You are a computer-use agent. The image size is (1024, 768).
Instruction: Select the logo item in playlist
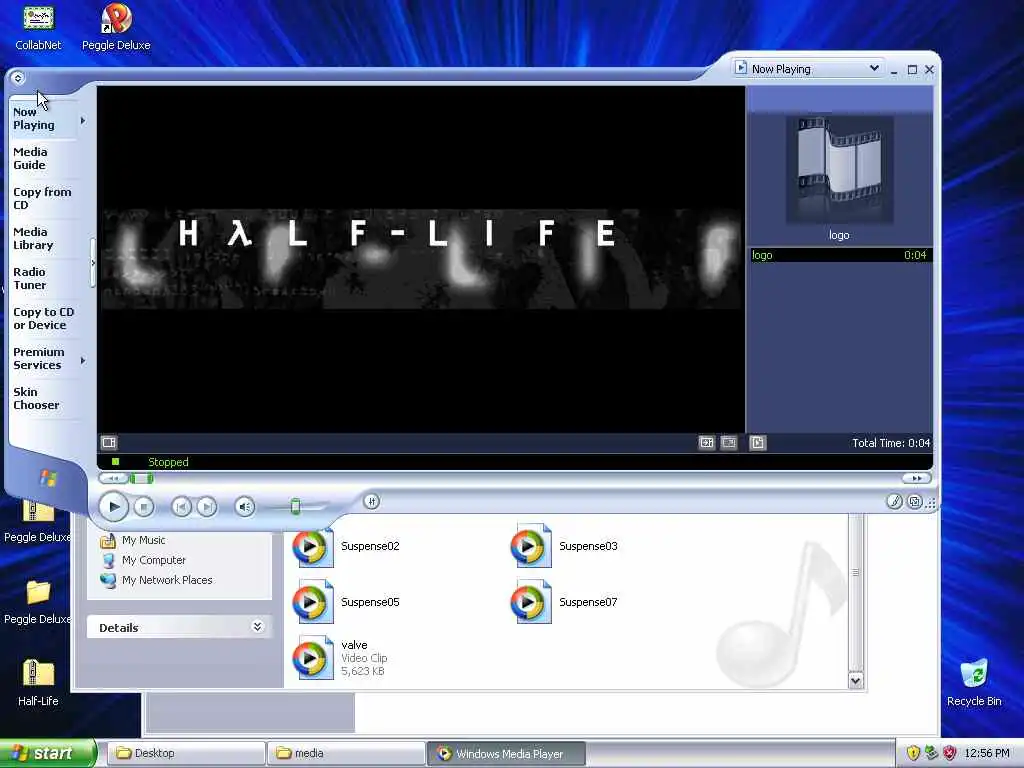839,255
